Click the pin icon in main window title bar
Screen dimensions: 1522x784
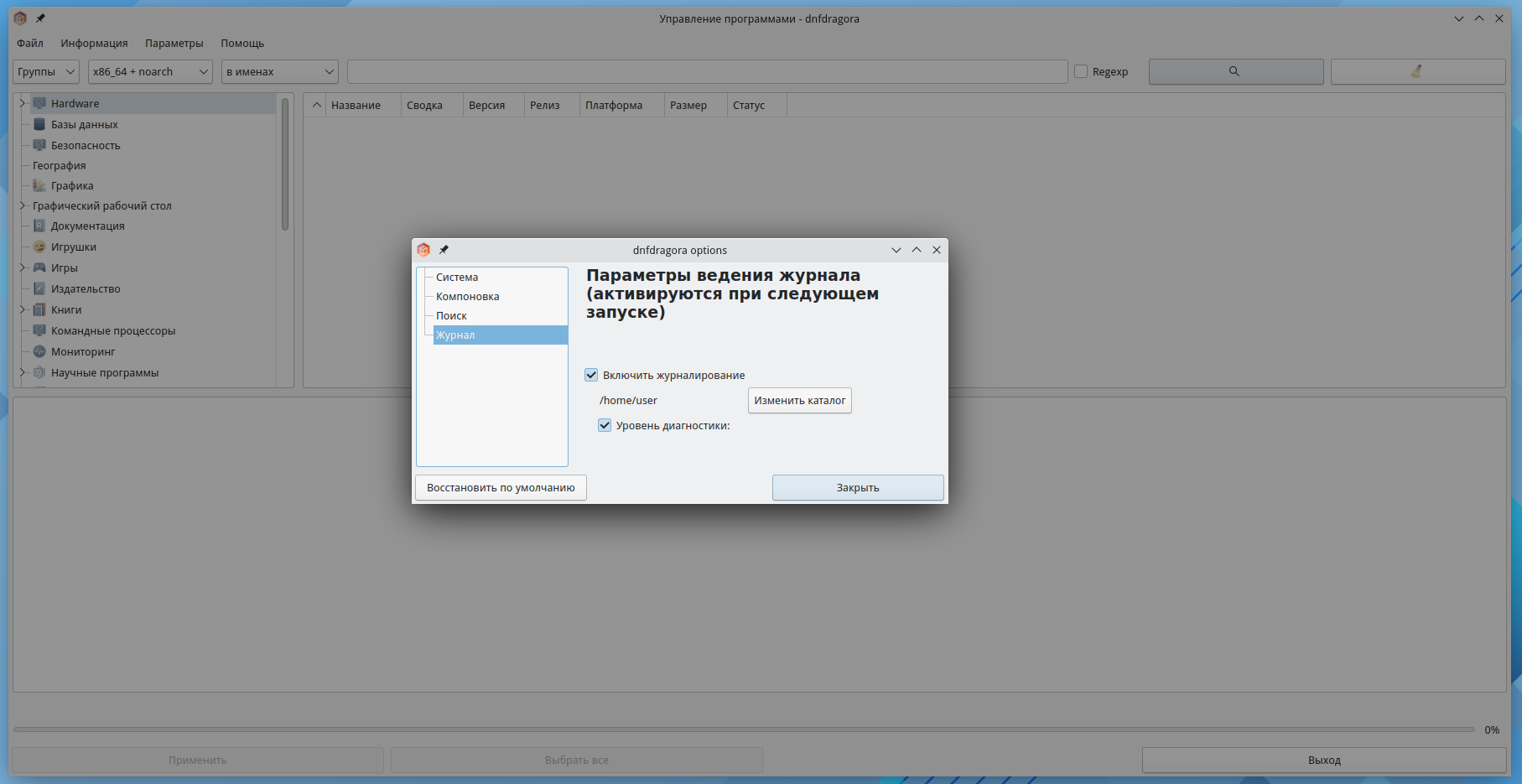[40, 18]
